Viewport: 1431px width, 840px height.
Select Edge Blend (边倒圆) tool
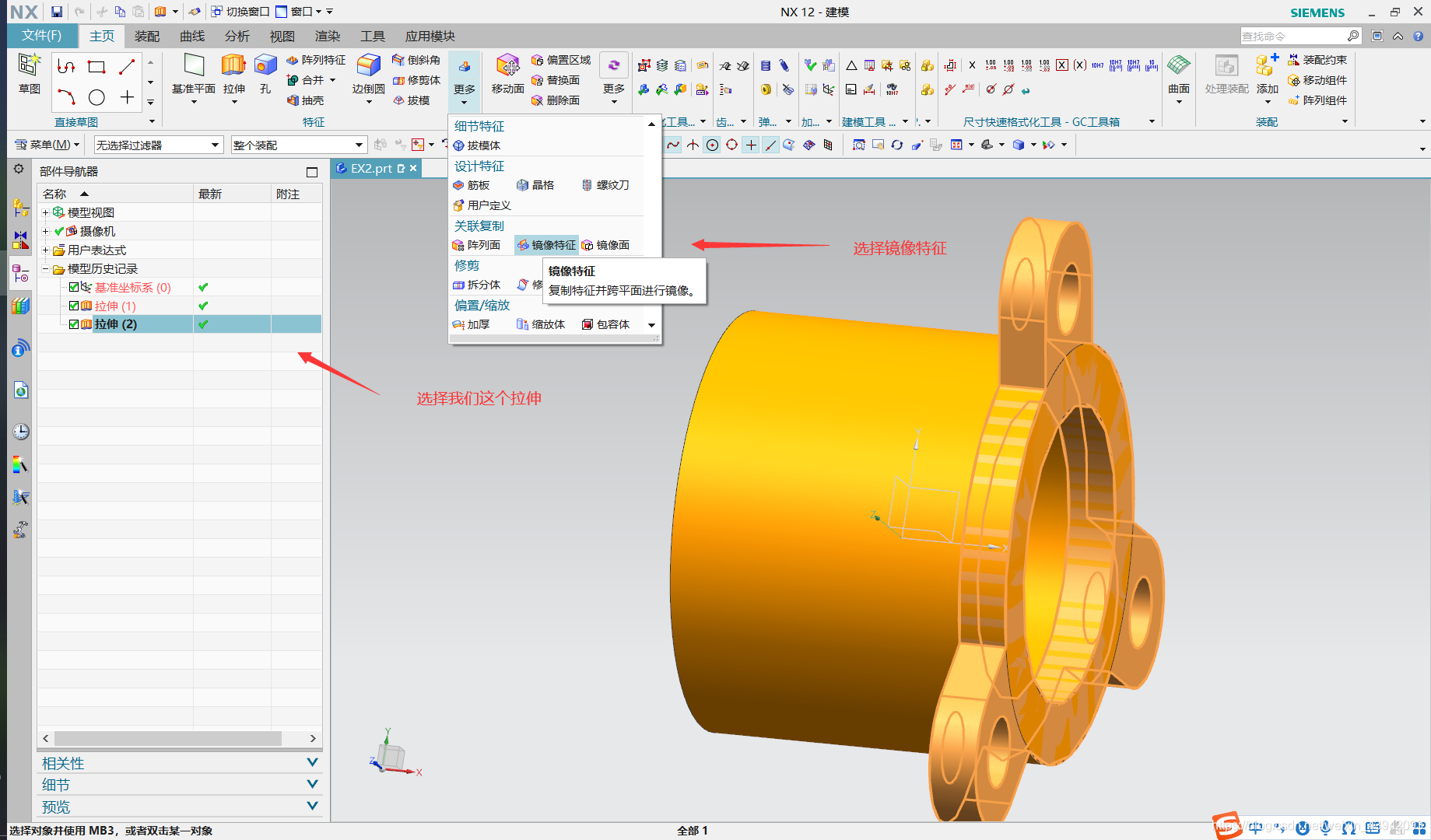point(368,74)
